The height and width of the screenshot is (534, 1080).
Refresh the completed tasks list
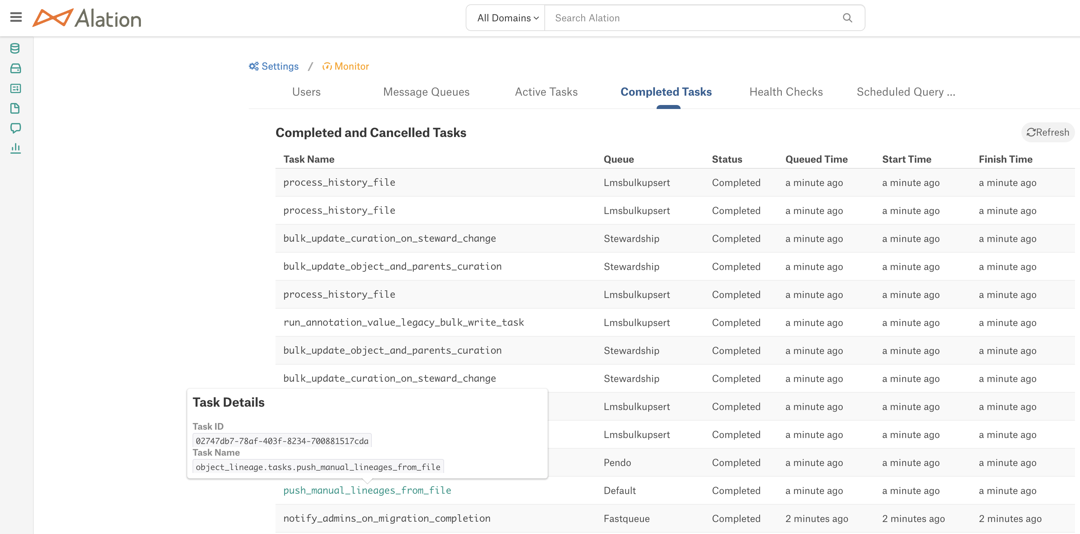pos(1048,132)
